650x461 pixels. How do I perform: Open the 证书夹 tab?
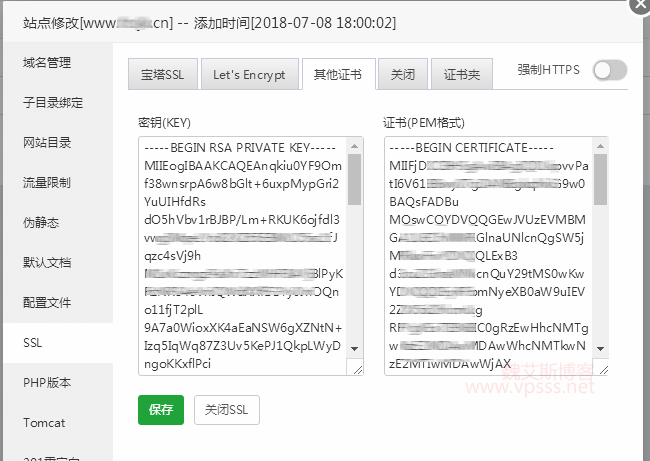coord(461,74)
